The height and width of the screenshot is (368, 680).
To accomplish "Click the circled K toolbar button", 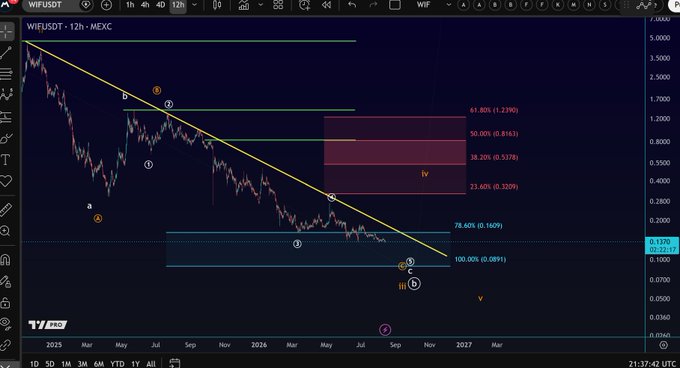I will pyautogui.click(x=558, y=5).
